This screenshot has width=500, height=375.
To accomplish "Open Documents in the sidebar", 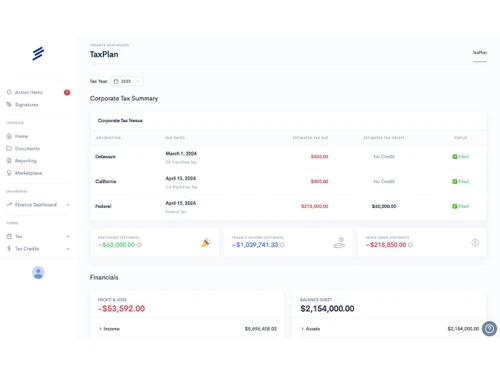I will click(27, 149).
